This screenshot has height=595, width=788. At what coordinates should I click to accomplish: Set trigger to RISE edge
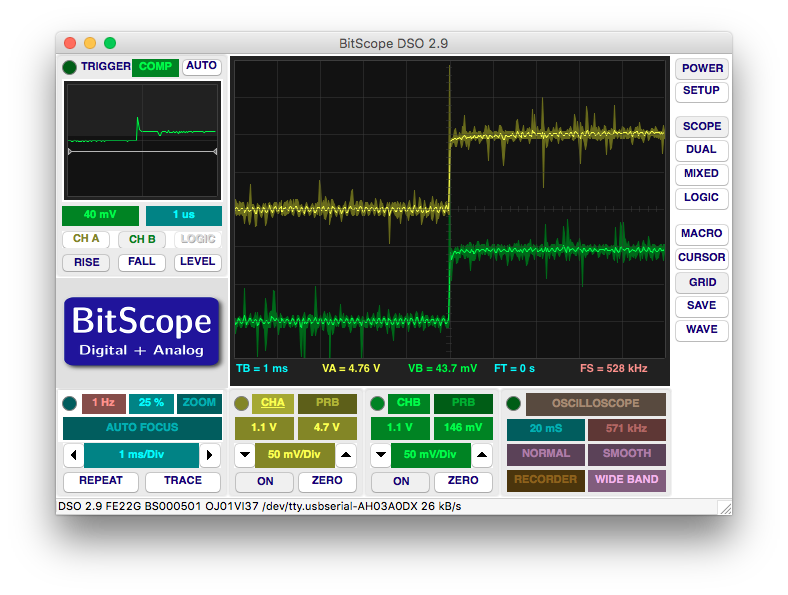tap(86, 262)
